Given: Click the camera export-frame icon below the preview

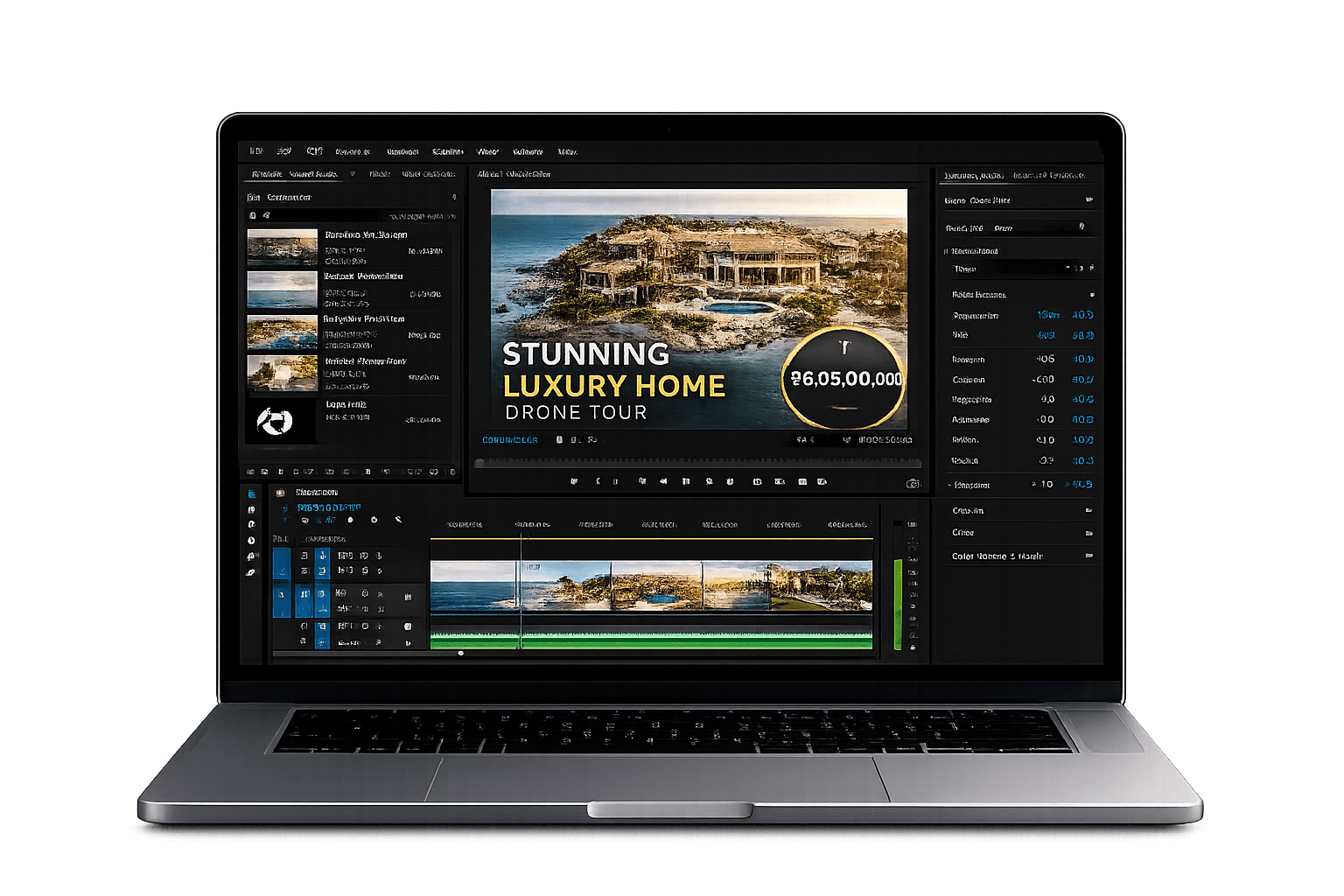Looking at the screenshot, I should click(913, 483).
